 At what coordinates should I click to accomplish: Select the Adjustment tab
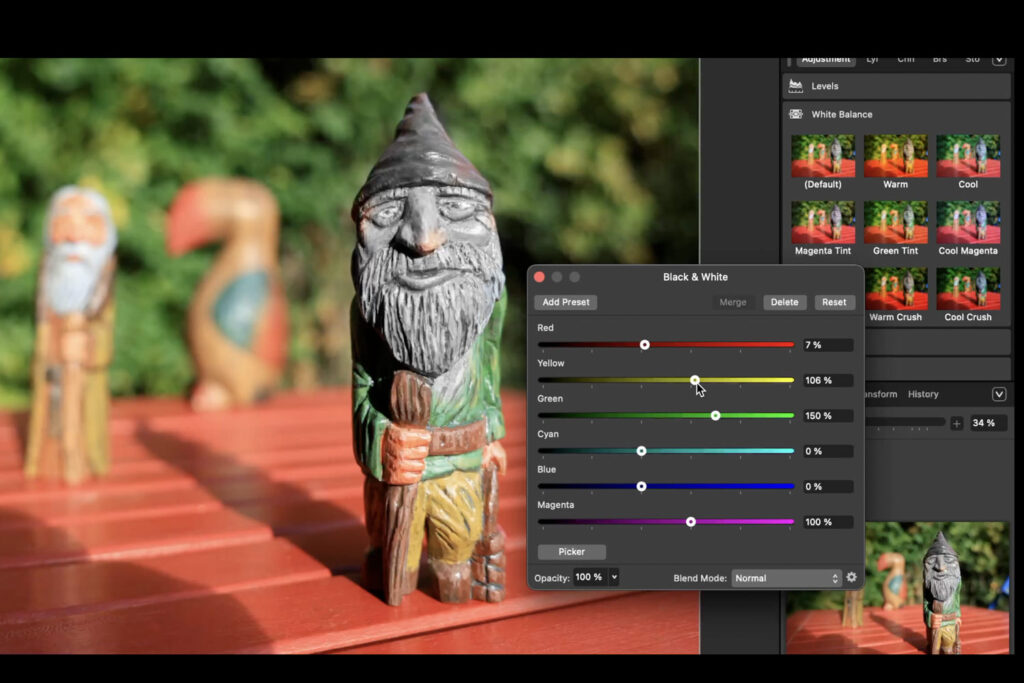point(825,59)
